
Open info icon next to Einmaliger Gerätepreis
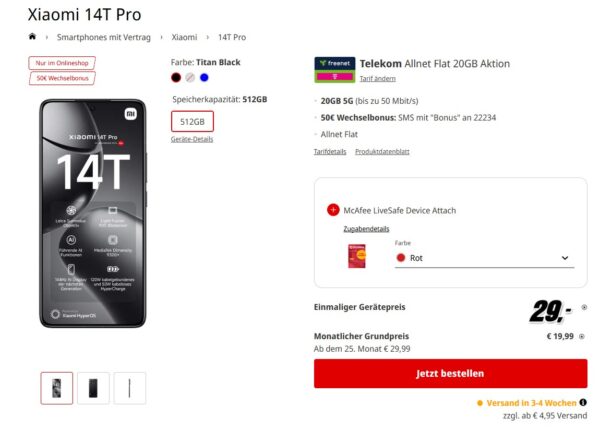(584, 307)
